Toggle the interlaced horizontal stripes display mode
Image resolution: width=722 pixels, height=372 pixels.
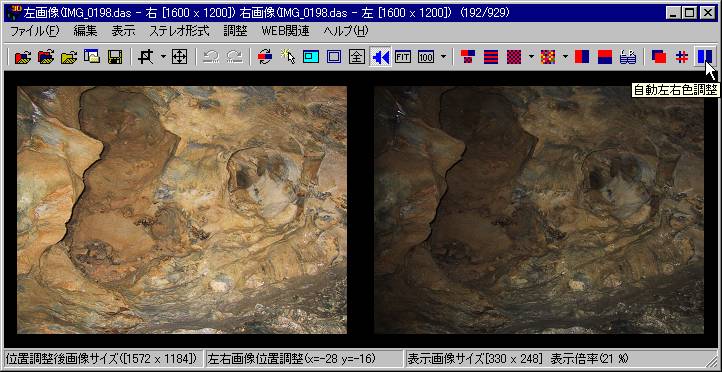490,58
